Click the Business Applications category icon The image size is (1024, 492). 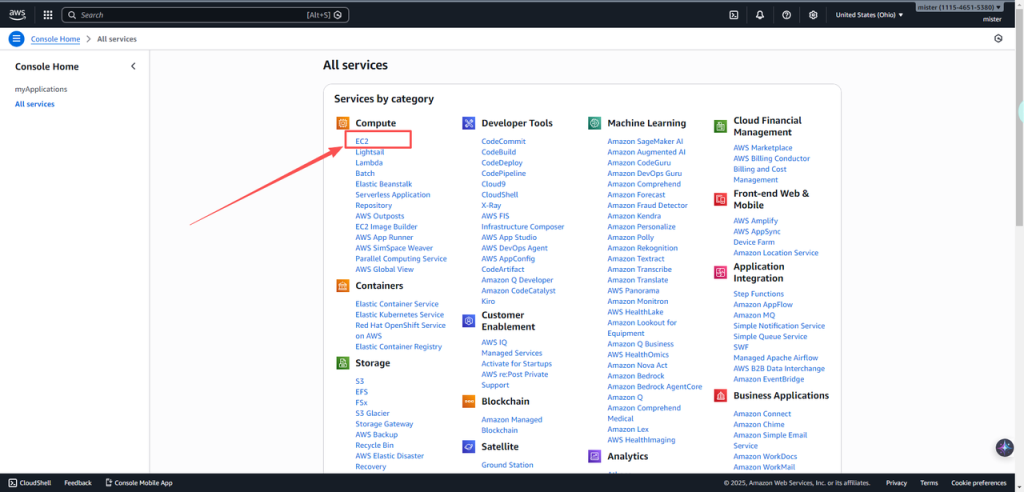click(720, 395)
